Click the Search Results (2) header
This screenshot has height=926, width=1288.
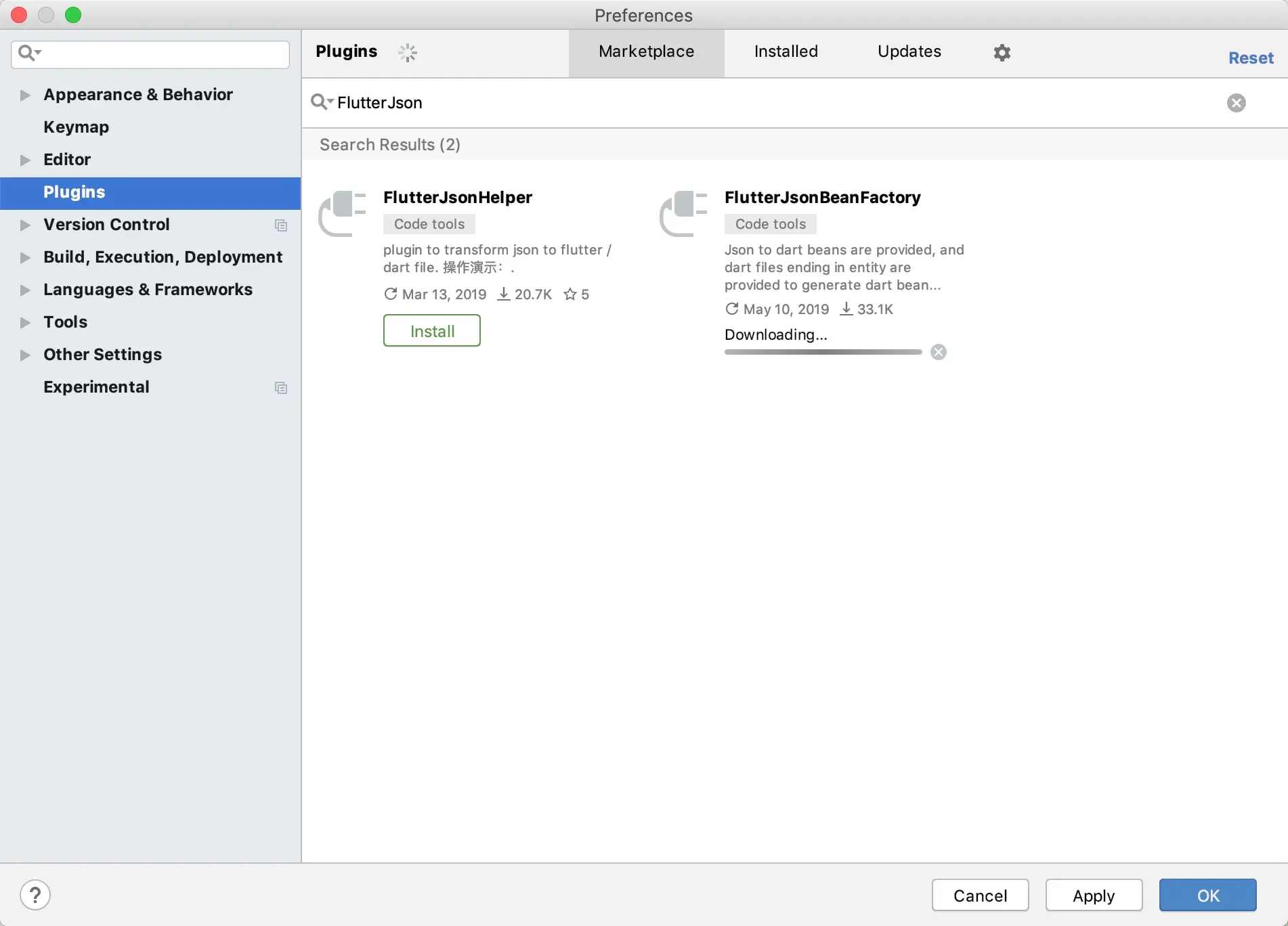pos(390,145)
